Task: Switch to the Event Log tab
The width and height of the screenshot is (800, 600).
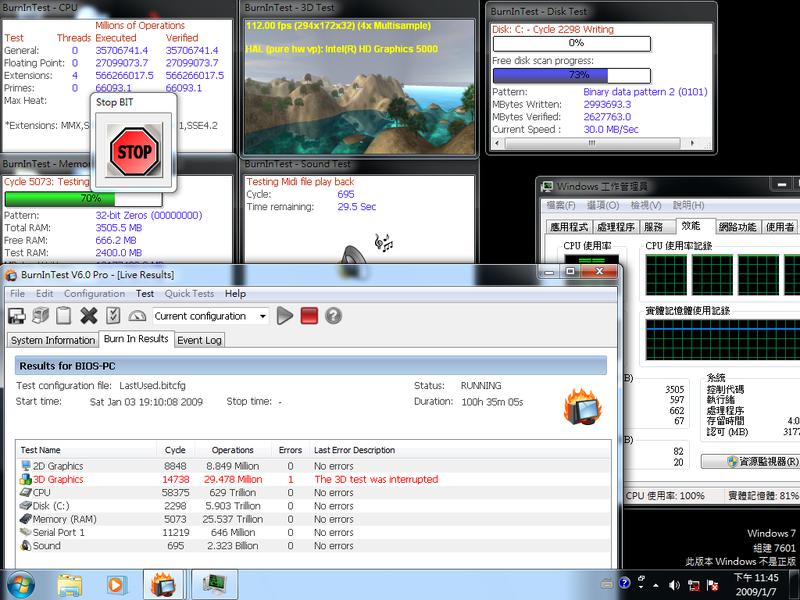Action: click(x=199, y=340)
